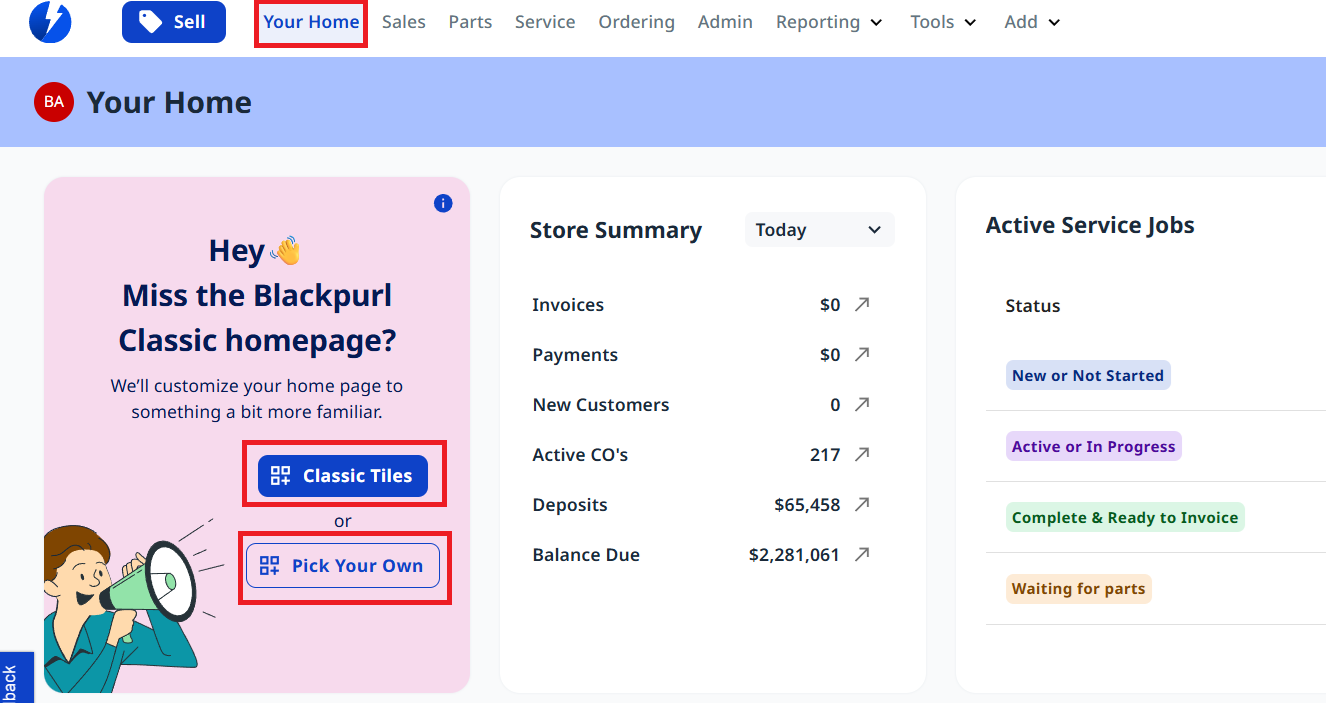Open the Tools dropdown menu
Viewport: 1326px width, 703px height.
(x=943, y=22)
